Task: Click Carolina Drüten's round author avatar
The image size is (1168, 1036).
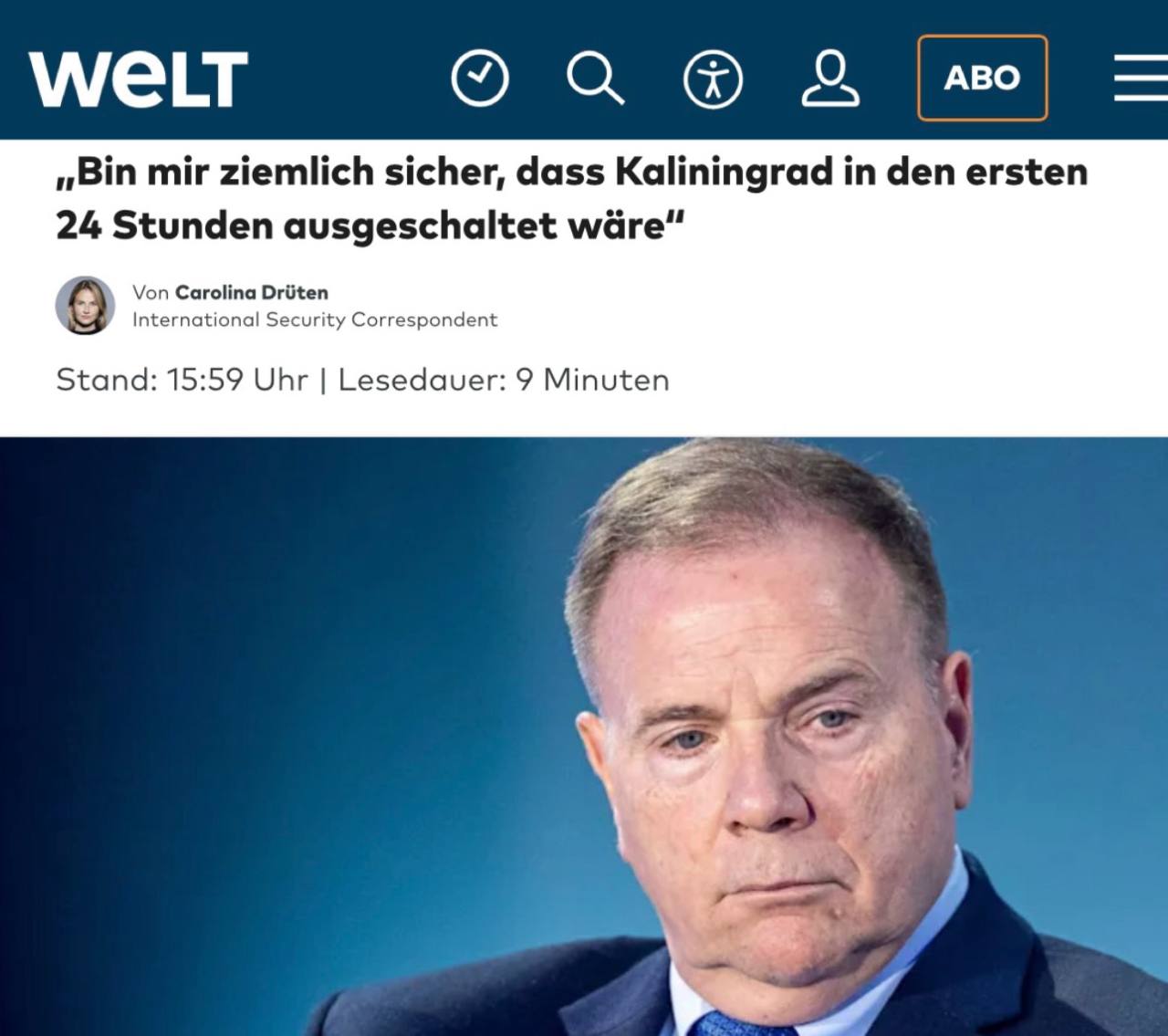Action: coord(86,305)
